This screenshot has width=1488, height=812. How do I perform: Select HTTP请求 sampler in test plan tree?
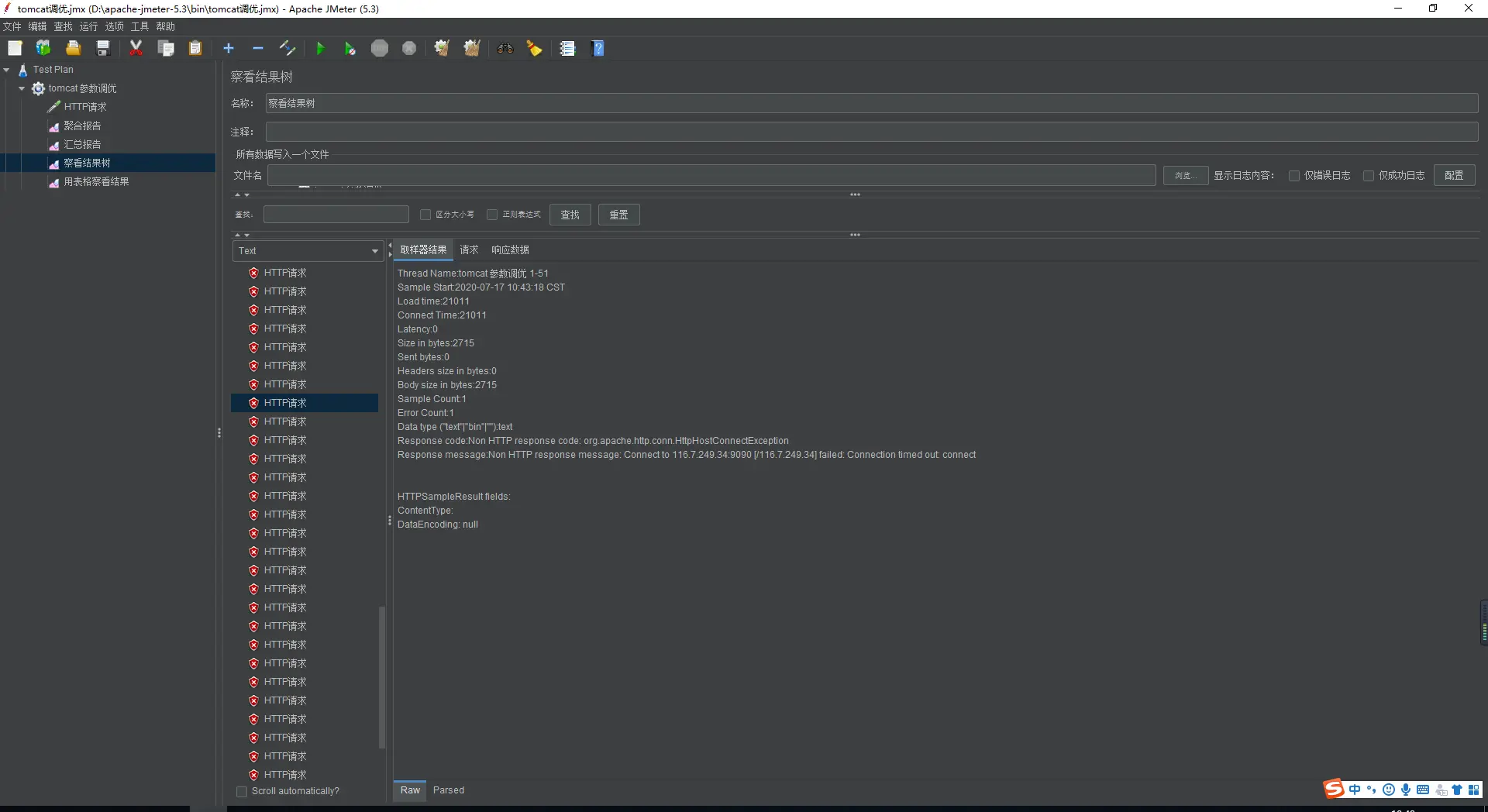[x=85, y=107]
